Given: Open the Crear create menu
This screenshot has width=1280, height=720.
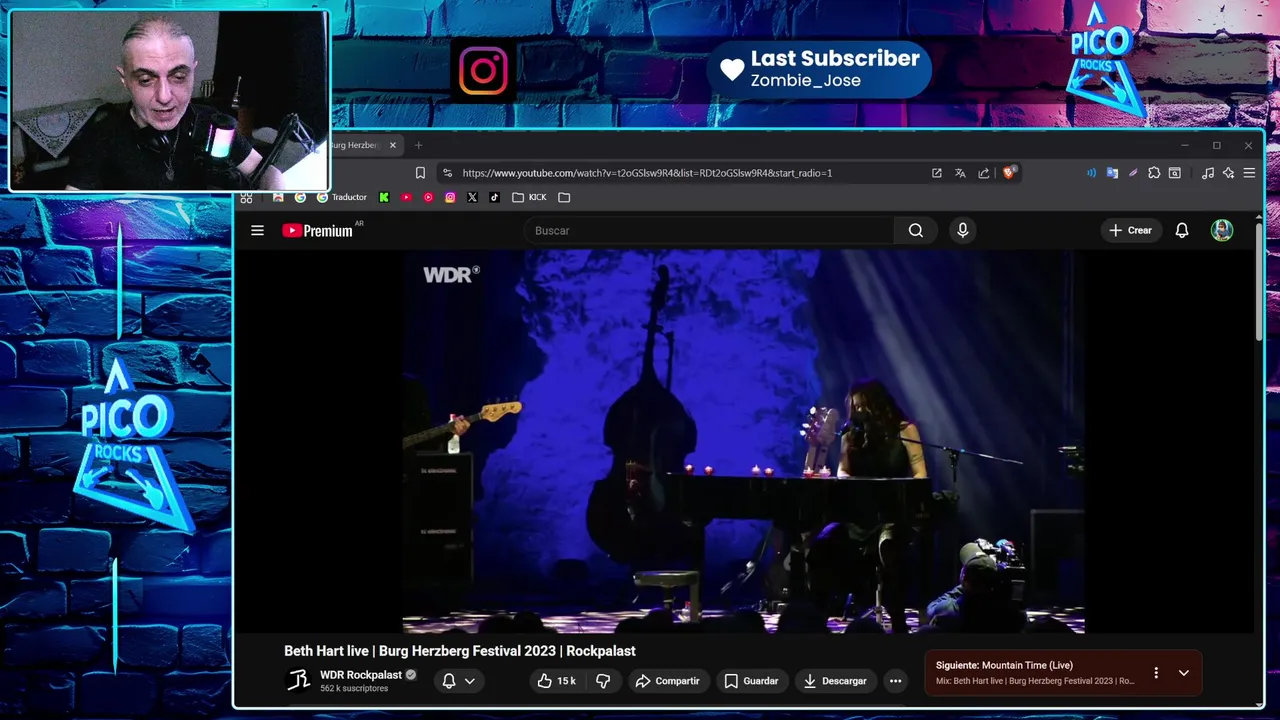Looking at the screenshot, I should tap(1131, 230).
